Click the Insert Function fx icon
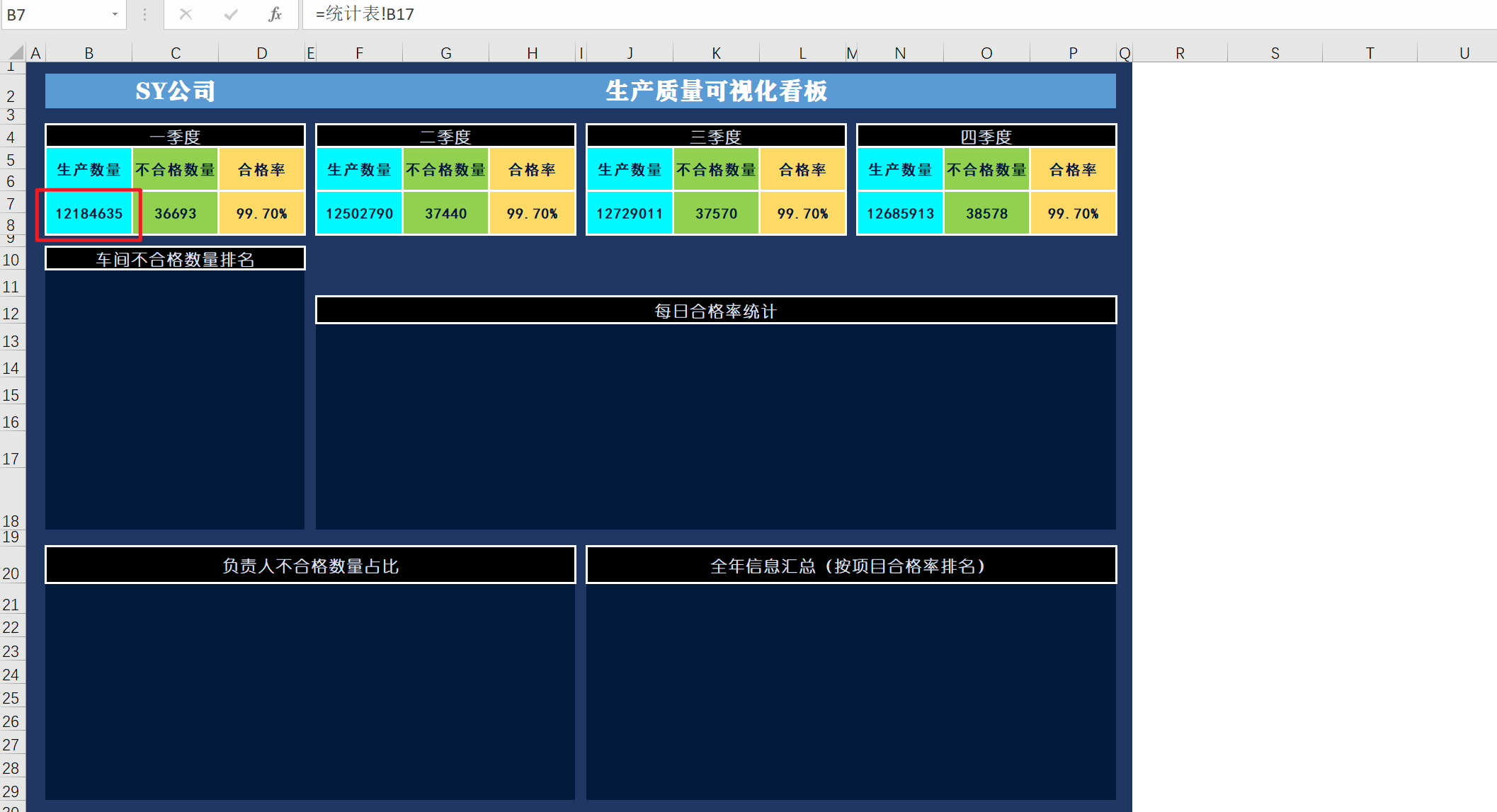 tap(275, 14)
